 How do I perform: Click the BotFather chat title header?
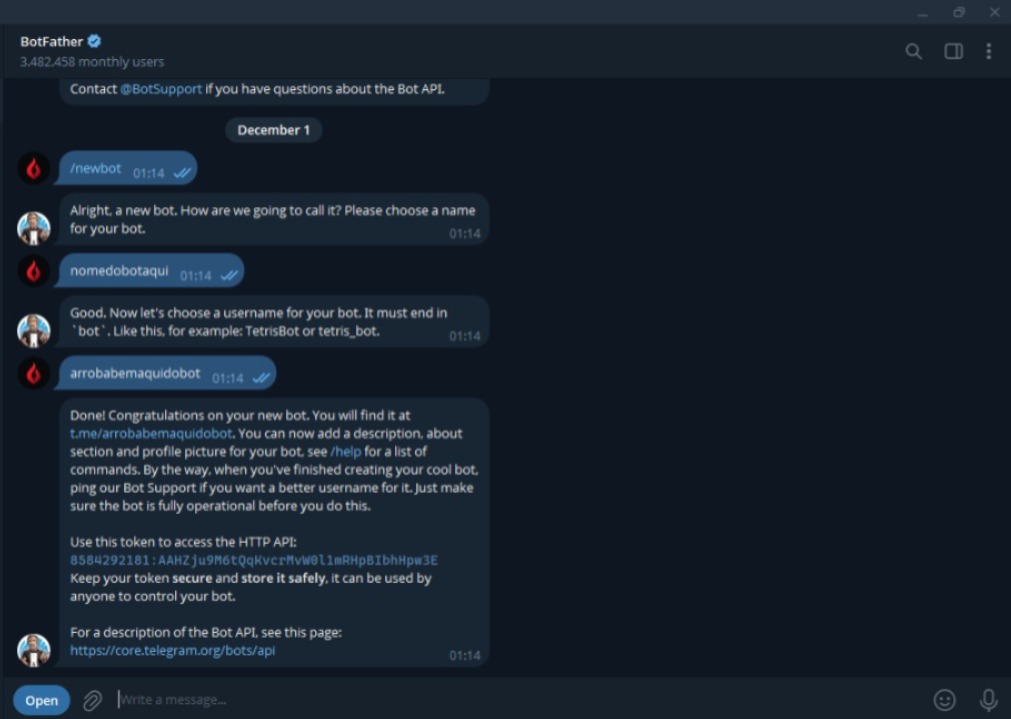51,41
